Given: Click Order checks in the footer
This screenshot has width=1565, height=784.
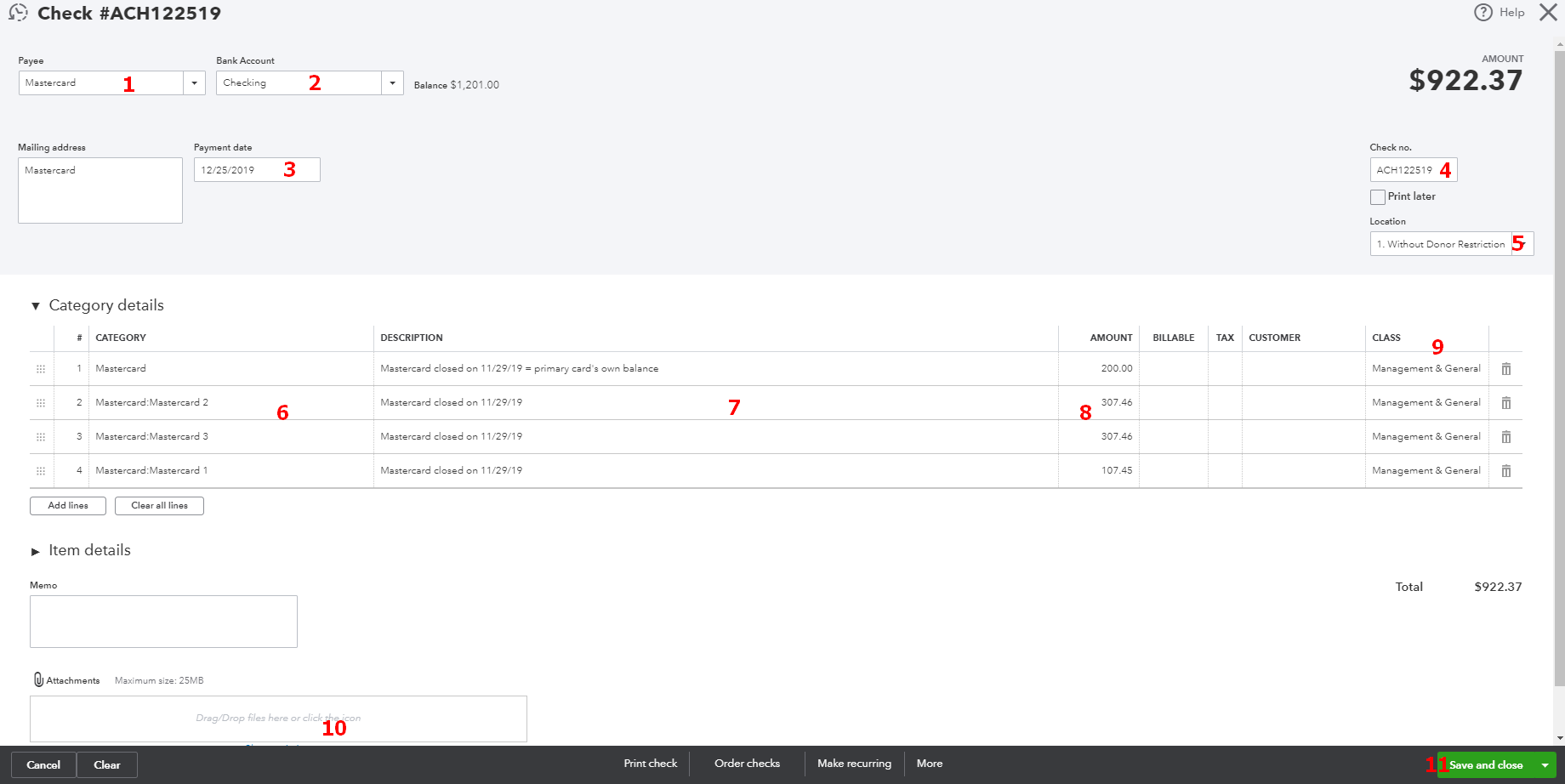Looking at the screenshot, I should pos(747,764).
